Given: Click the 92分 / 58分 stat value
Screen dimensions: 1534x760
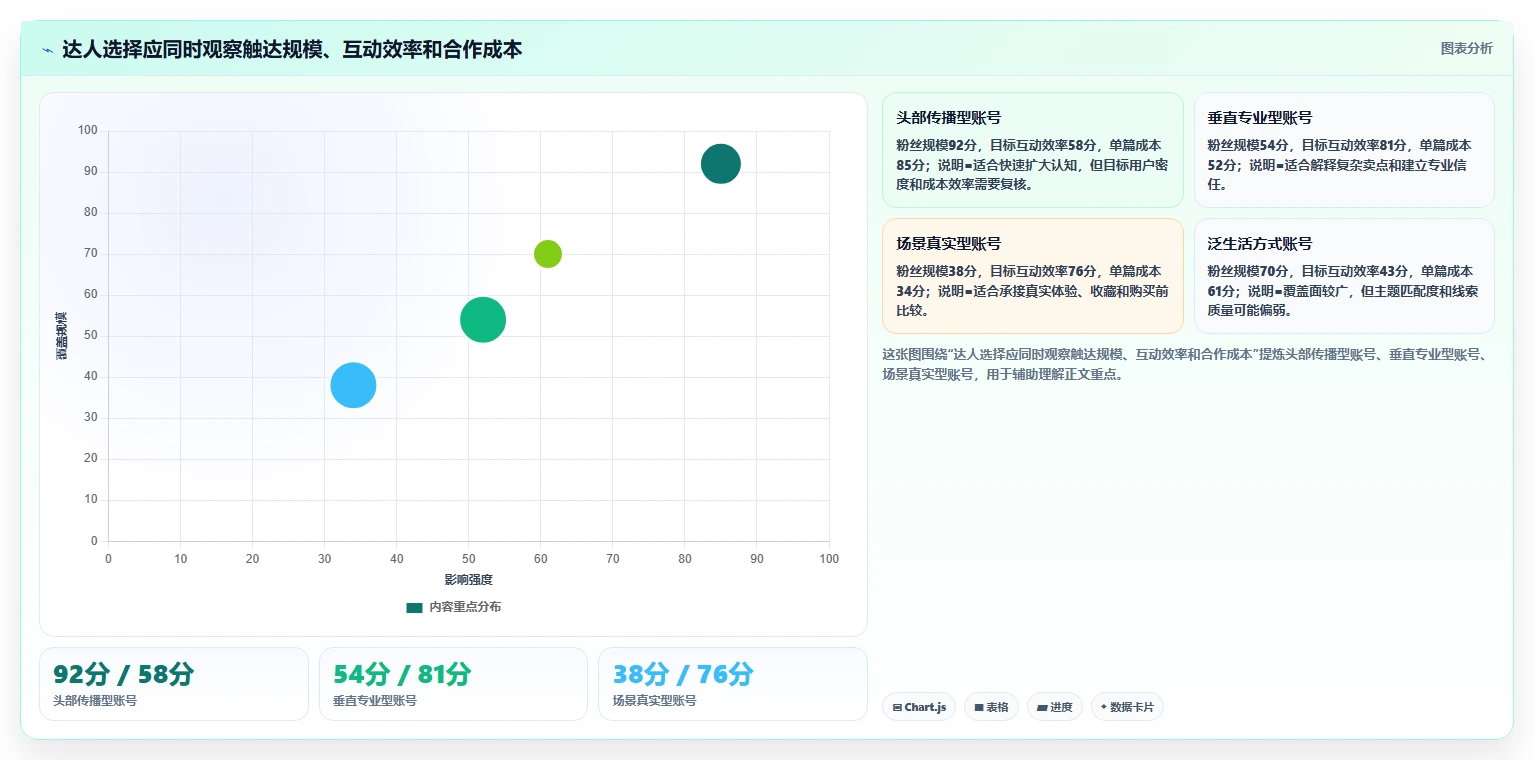Looking at the screenshot, I should pos(123,674).
